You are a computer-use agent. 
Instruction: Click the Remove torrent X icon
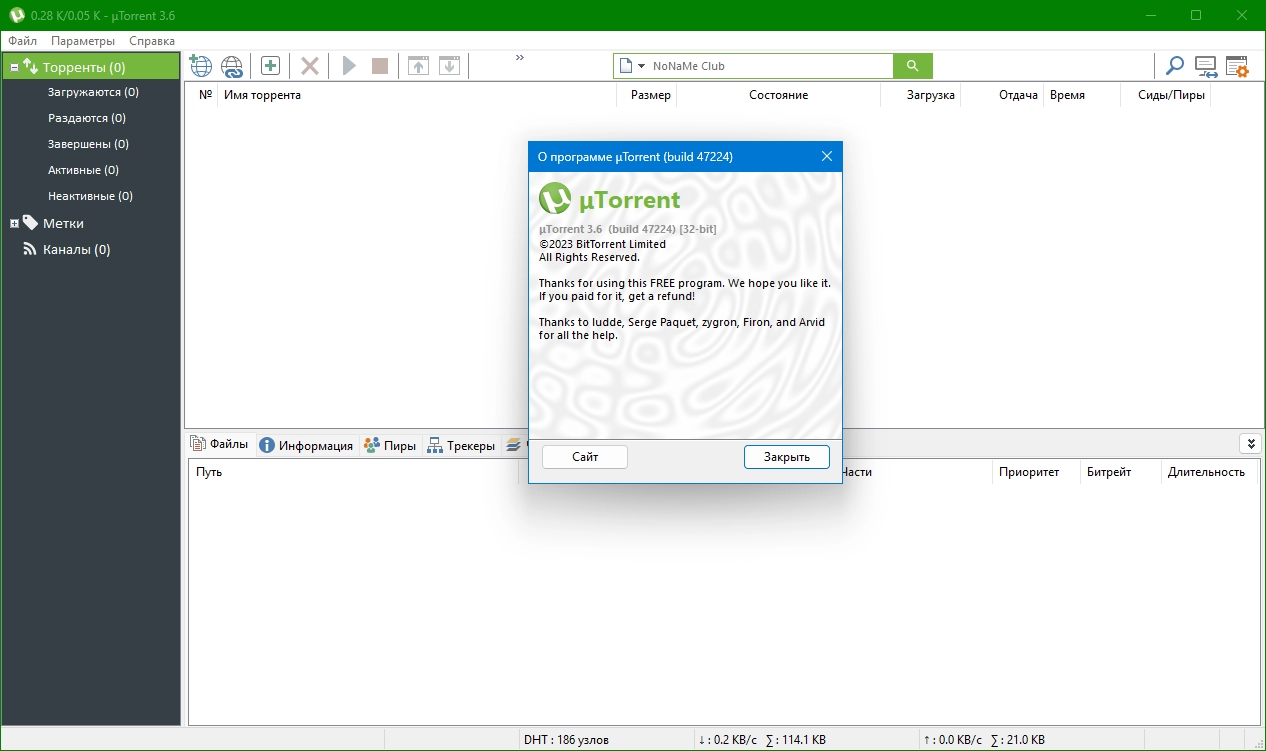[310, 66]
